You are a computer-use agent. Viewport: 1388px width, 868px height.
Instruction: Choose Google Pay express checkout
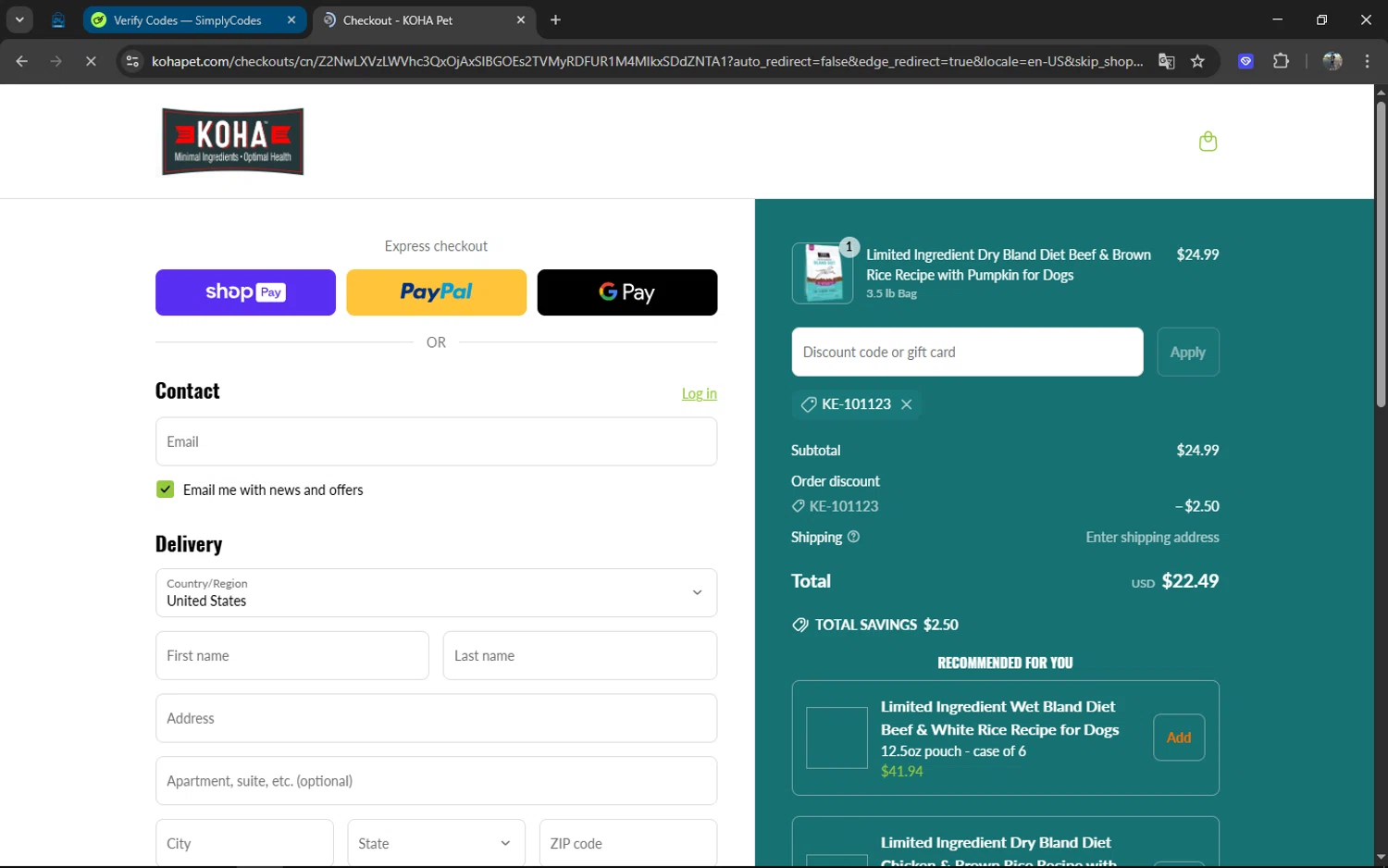(626, 292)
